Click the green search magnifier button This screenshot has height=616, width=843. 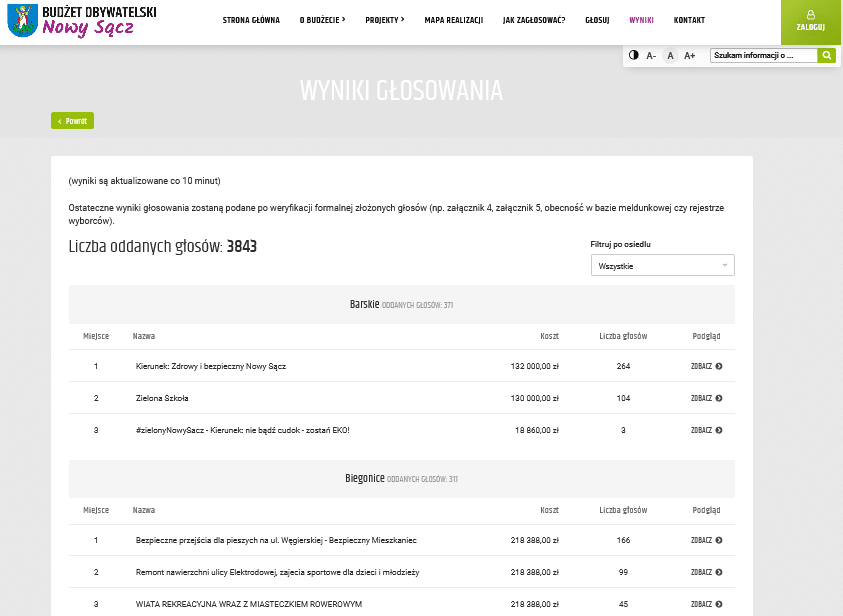tap(826, 56)
